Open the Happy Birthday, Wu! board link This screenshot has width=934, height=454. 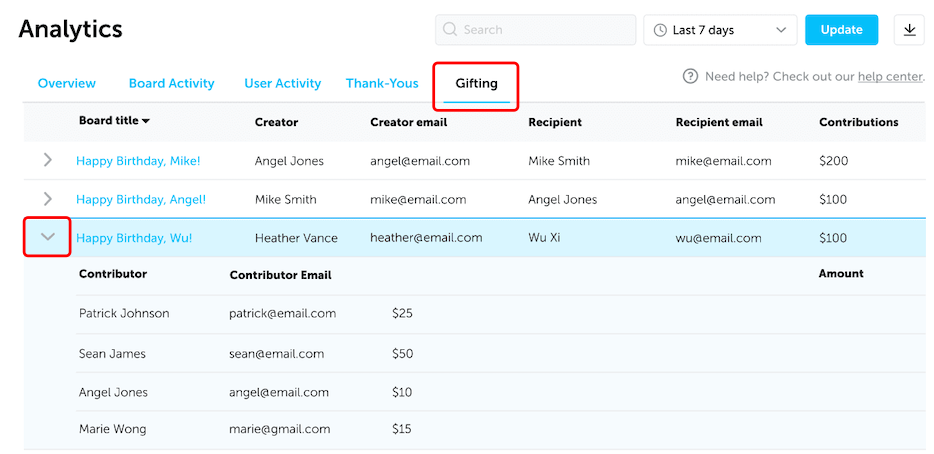point(134,238)
